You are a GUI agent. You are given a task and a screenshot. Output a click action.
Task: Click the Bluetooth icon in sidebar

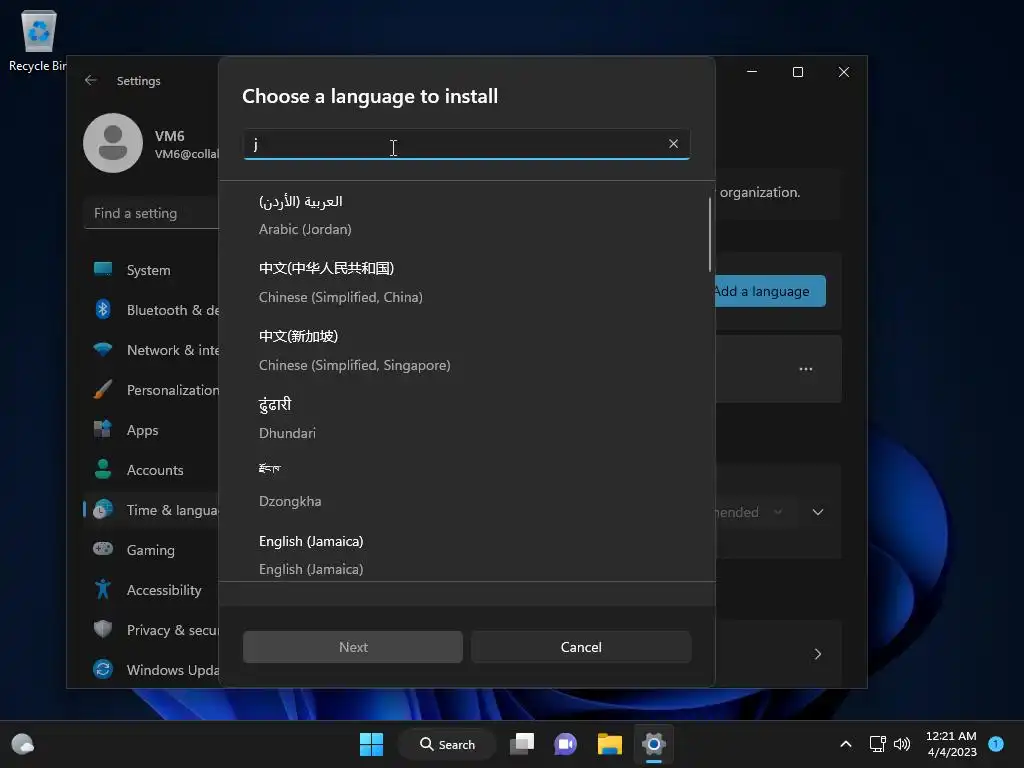click(x=103, y=309)
